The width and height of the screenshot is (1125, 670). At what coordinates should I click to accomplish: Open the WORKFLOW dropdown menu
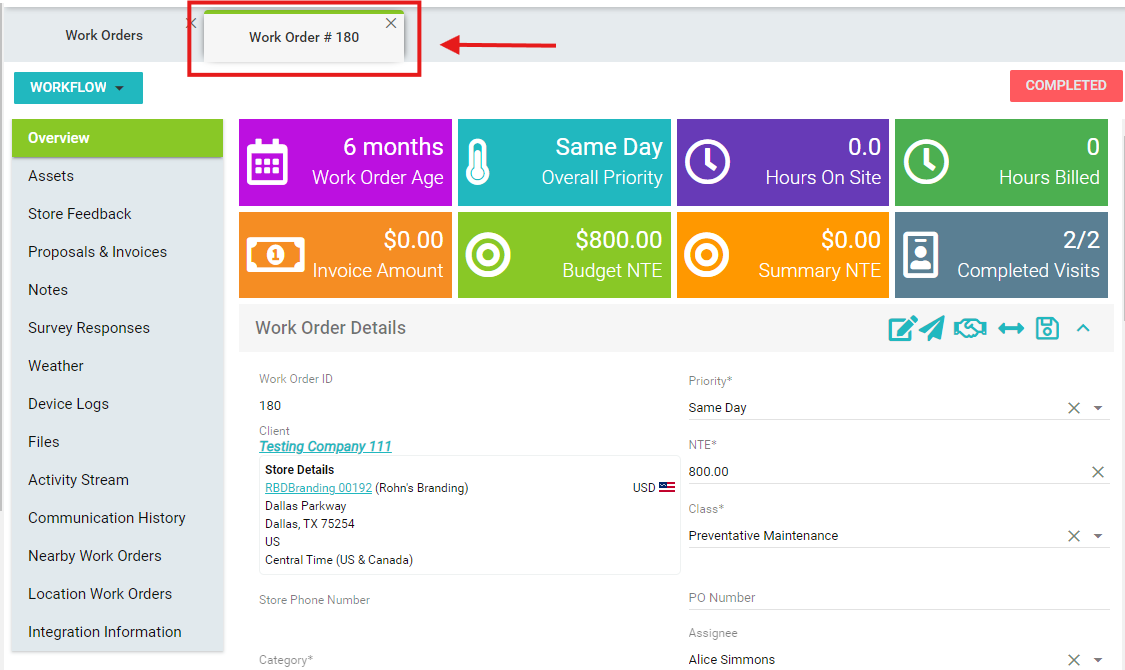[x=78, y=88]
